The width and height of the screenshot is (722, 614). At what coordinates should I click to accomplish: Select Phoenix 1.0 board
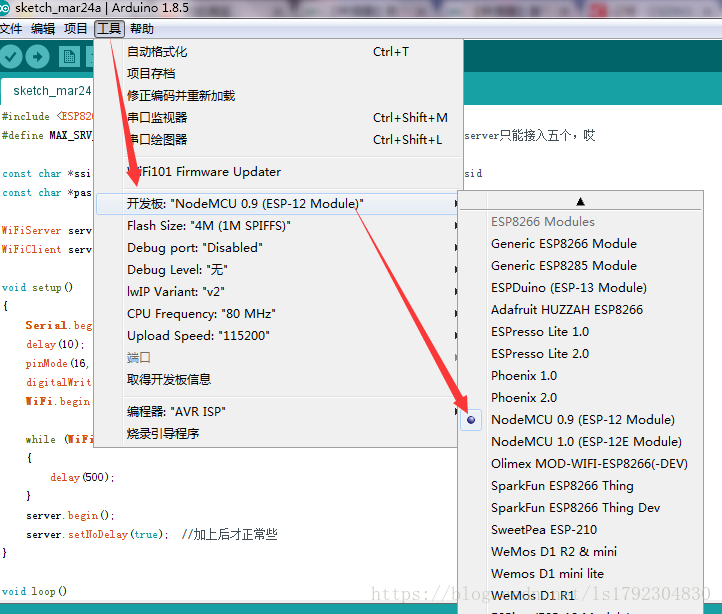pos(524,376)
